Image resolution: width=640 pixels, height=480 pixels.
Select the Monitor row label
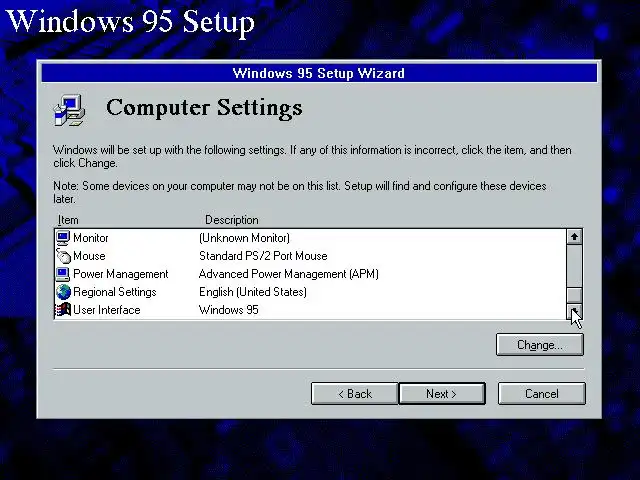point(91,238)
